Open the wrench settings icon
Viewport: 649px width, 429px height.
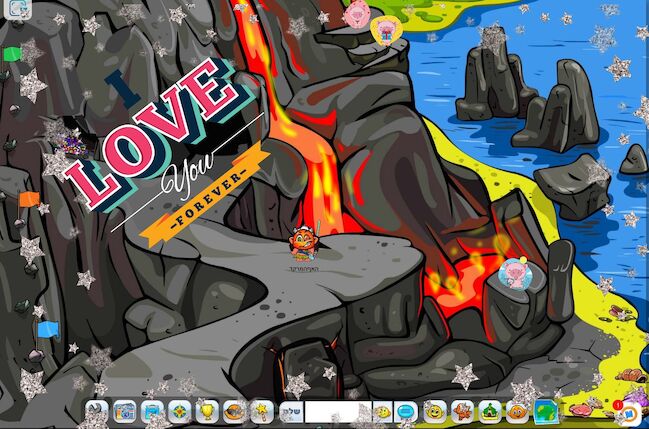click(97, 412)
